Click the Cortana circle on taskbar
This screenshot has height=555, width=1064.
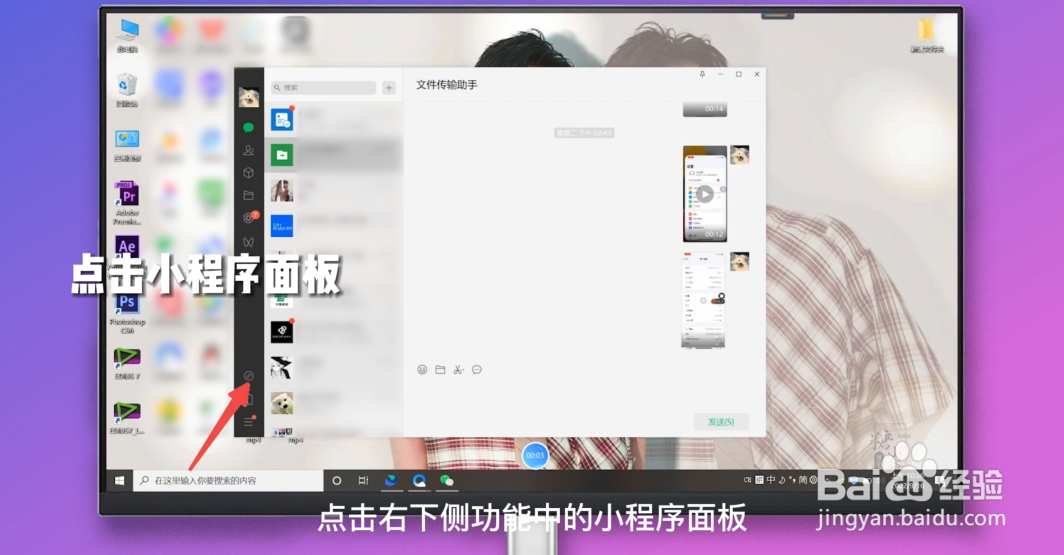[337, 480]
